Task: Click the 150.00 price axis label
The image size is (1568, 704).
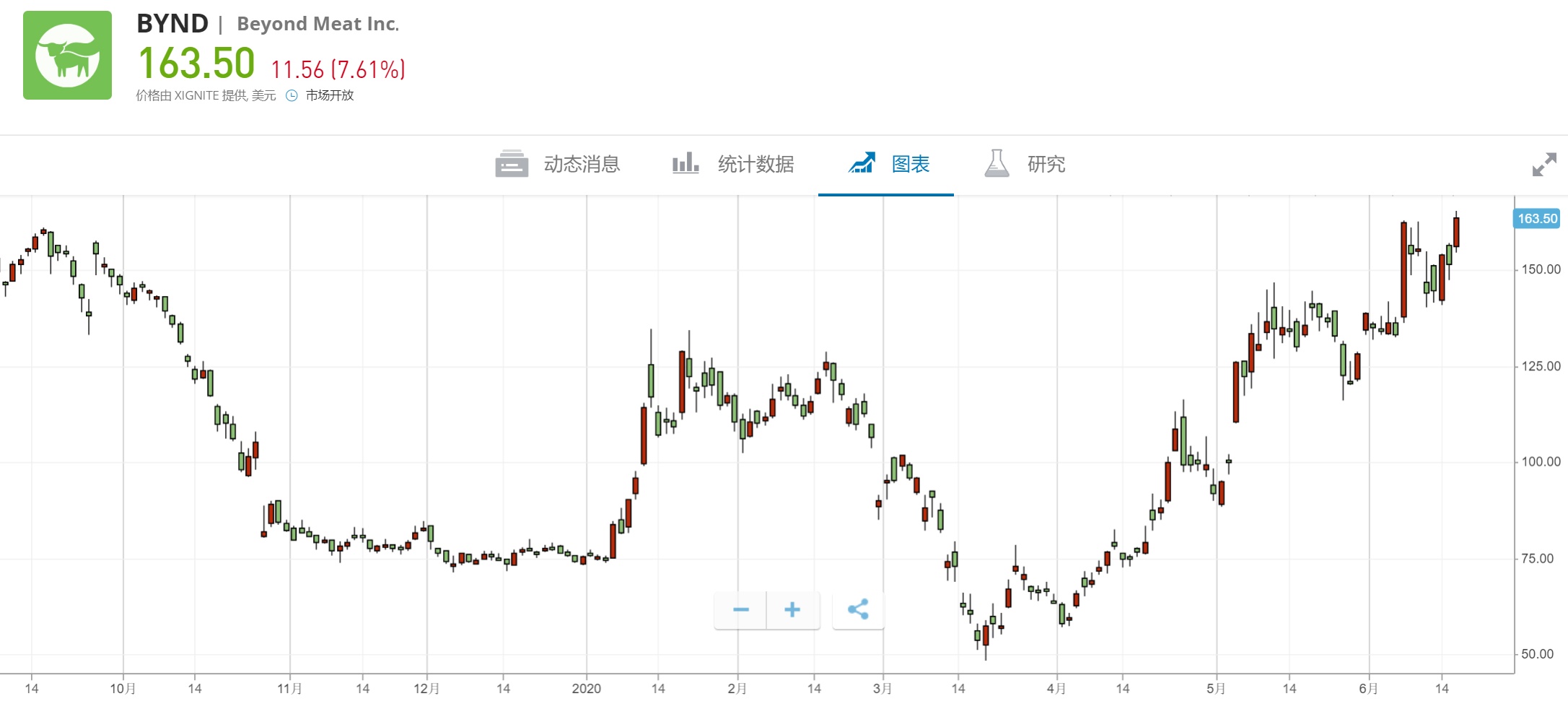Action: 1541,269
